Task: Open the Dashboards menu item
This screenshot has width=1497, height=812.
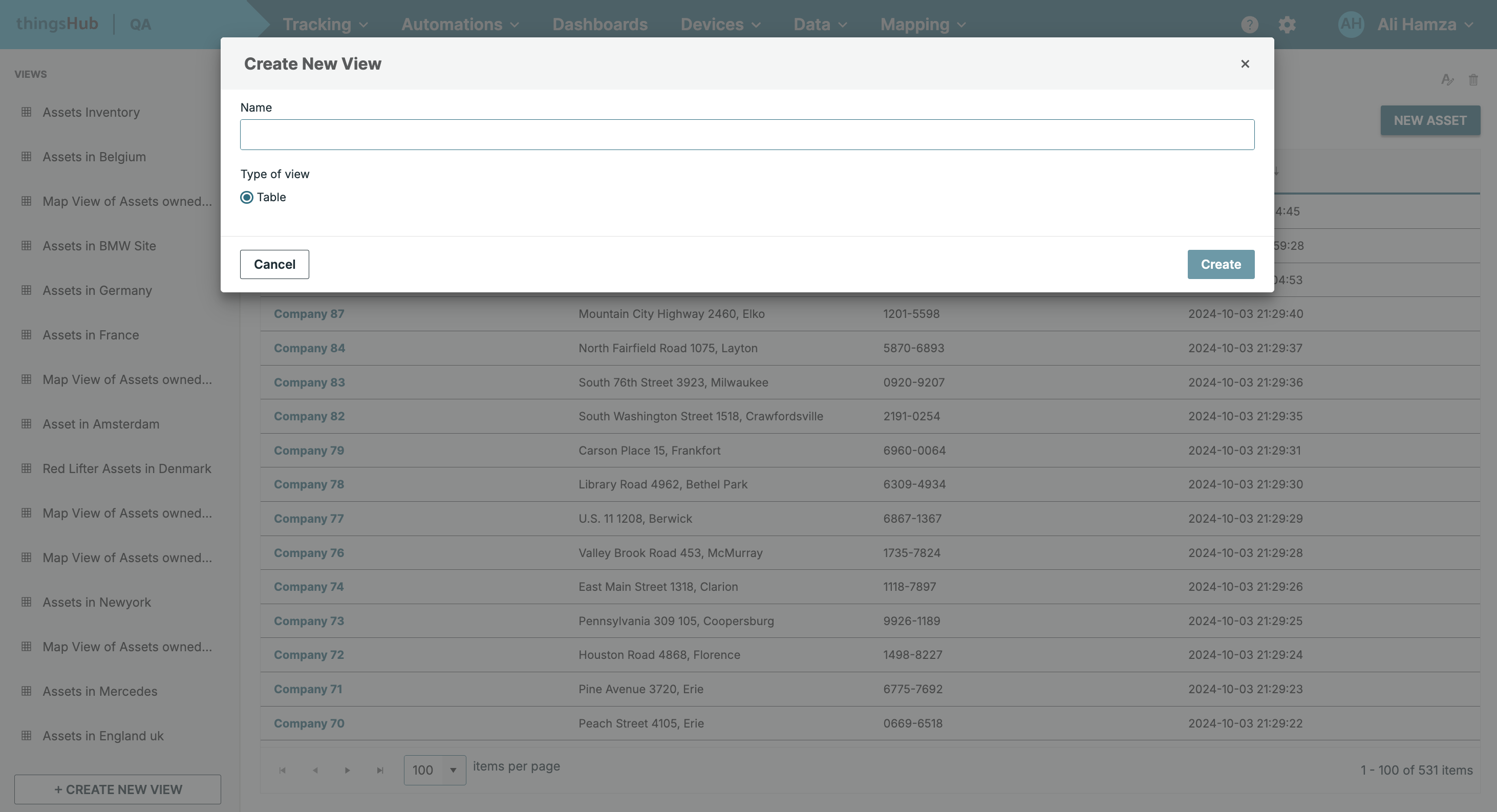Action: pos(600,25)
